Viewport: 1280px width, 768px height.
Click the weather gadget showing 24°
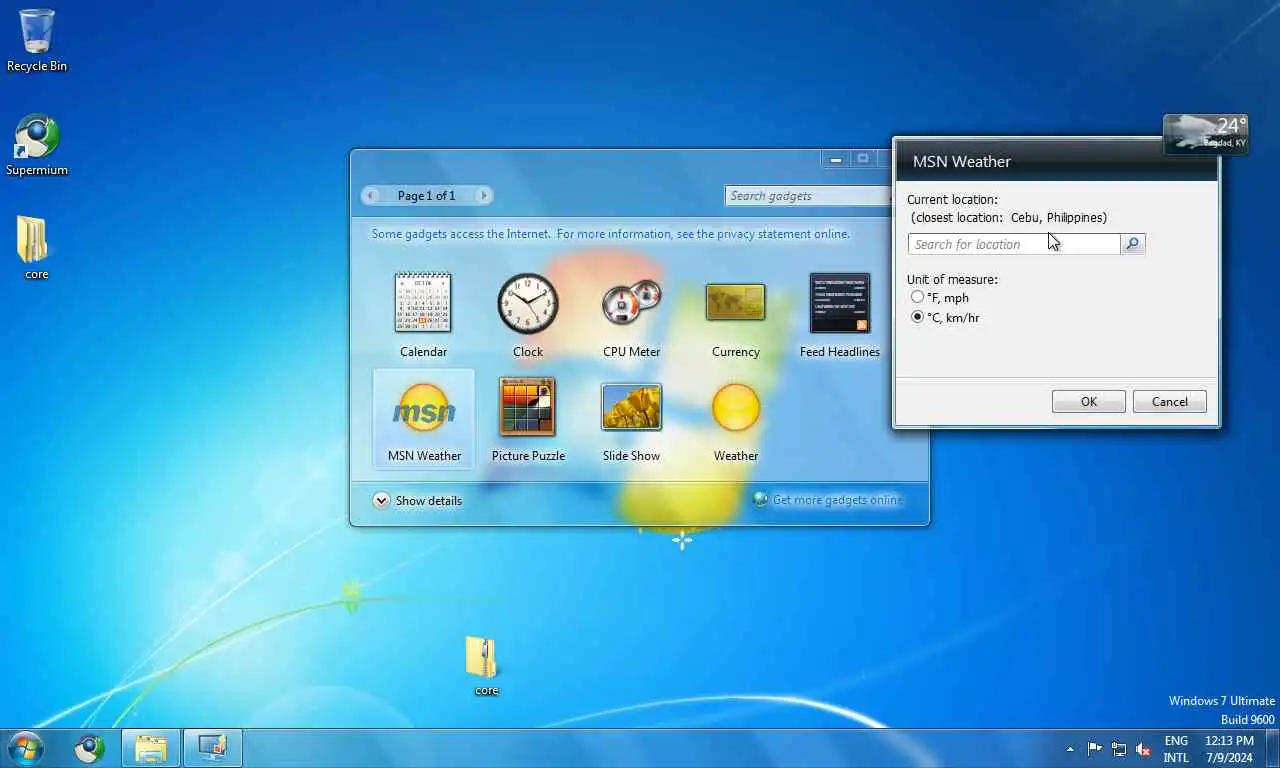click(x=1206, y=134)
